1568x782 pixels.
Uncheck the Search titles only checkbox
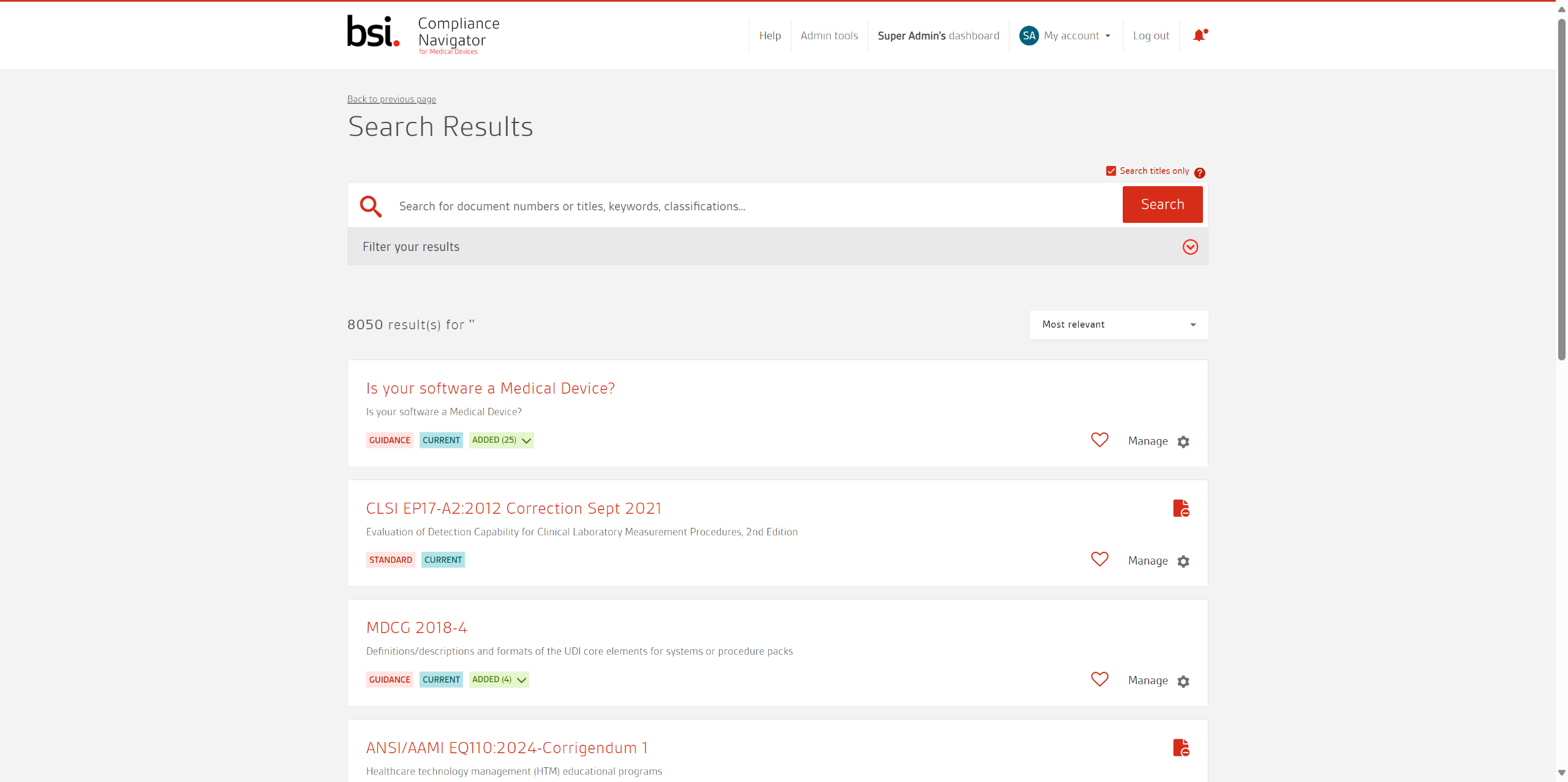click(1111, 171)
